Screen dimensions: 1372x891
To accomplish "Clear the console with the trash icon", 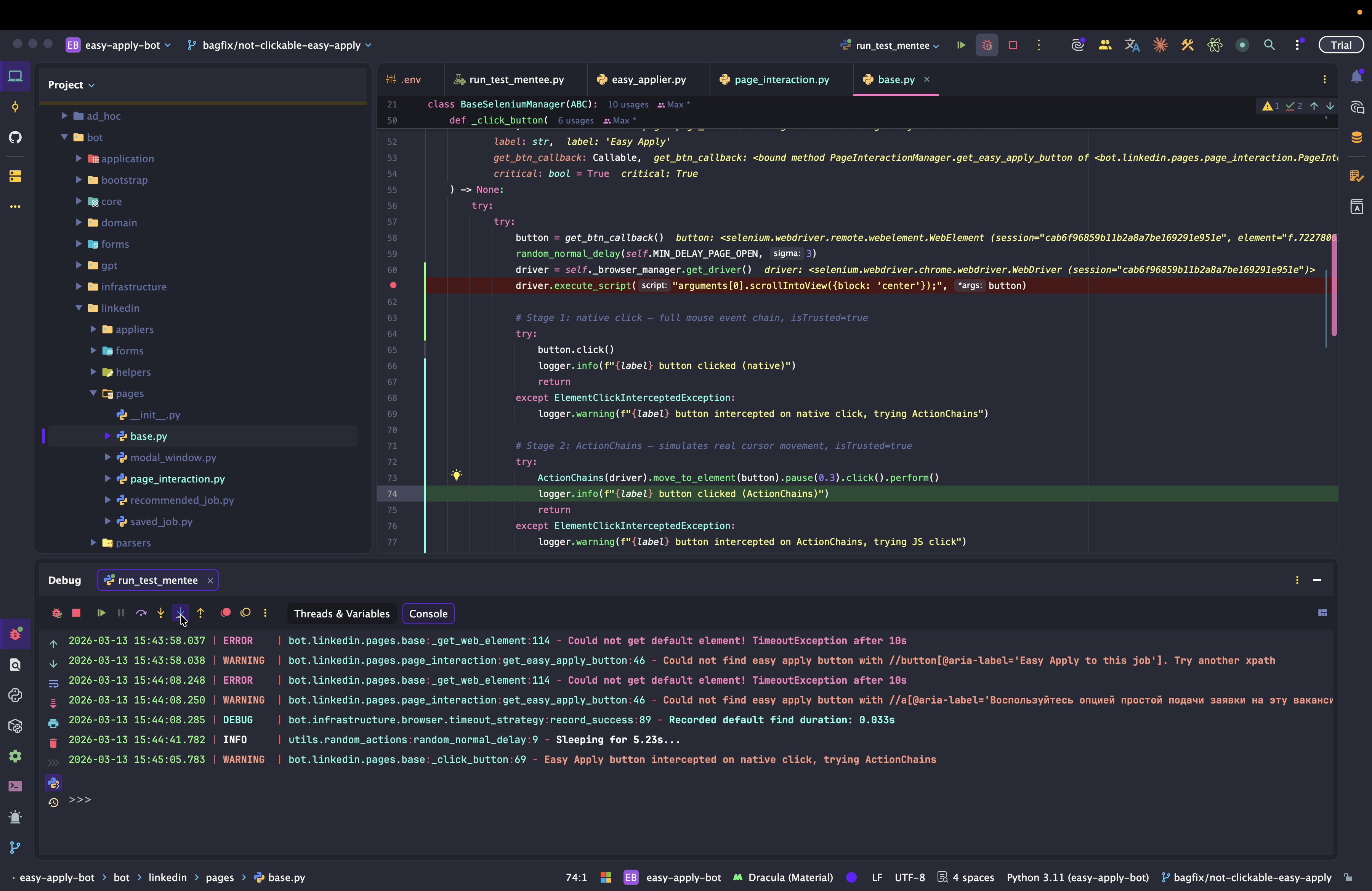I will [x=53, y=743].
